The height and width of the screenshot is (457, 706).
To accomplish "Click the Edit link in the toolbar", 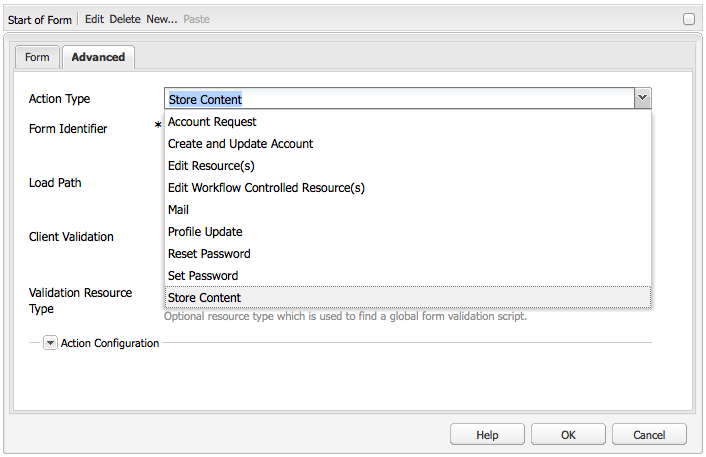I will point(94,19).
